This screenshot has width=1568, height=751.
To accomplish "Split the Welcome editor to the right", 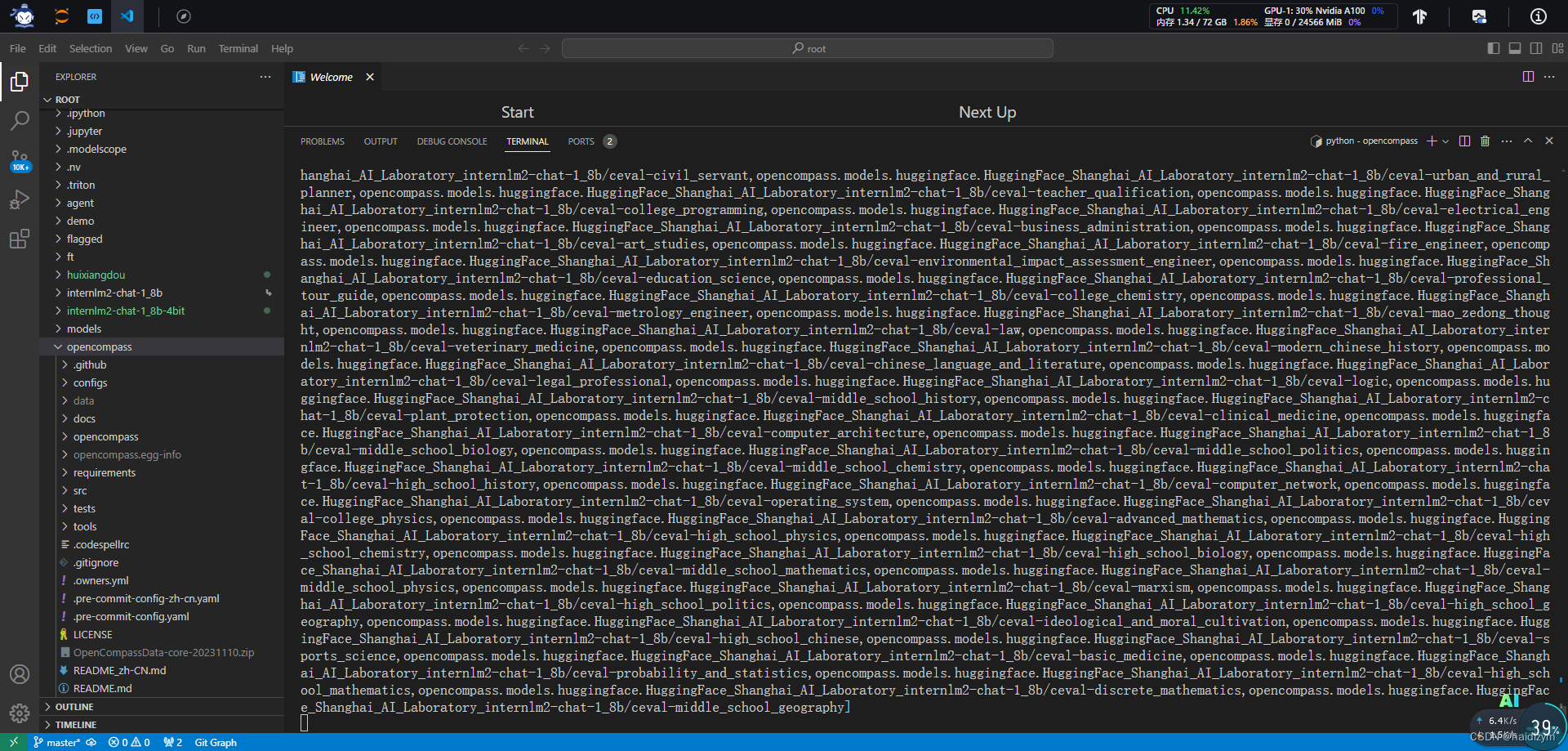I will coord(1528,77).
